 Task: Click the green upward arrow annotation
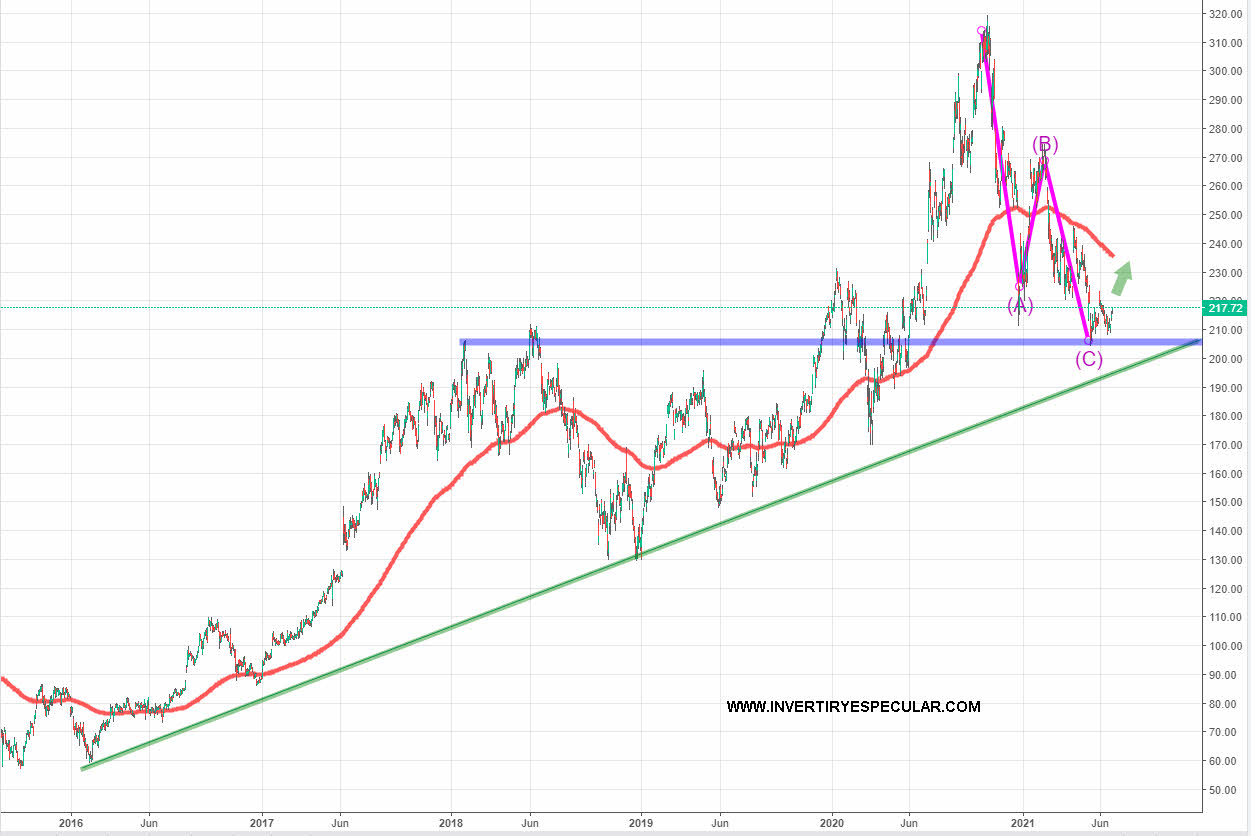click(x=1123, y=278)
